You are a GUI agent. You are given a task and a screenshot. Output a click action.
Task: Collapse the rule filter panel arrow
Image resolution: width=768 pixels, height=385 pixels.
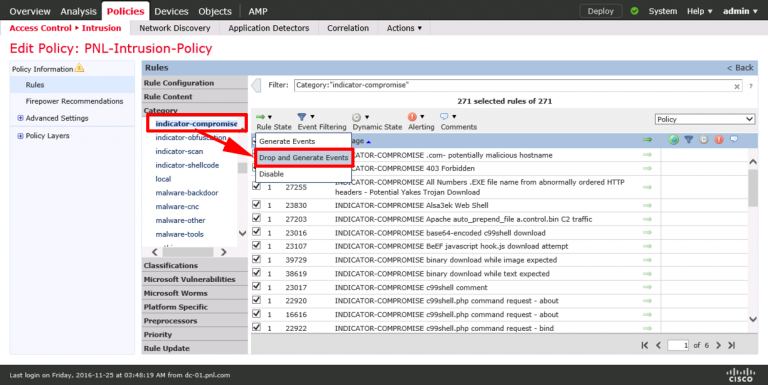pos(256,86)
